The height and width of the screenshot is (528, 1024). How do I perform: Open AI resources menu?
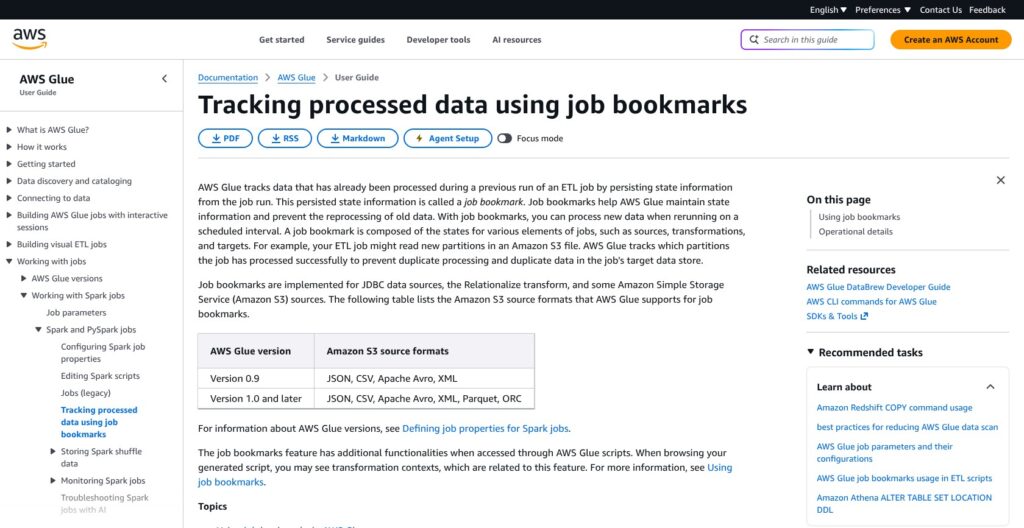click(x=517, y=40)
